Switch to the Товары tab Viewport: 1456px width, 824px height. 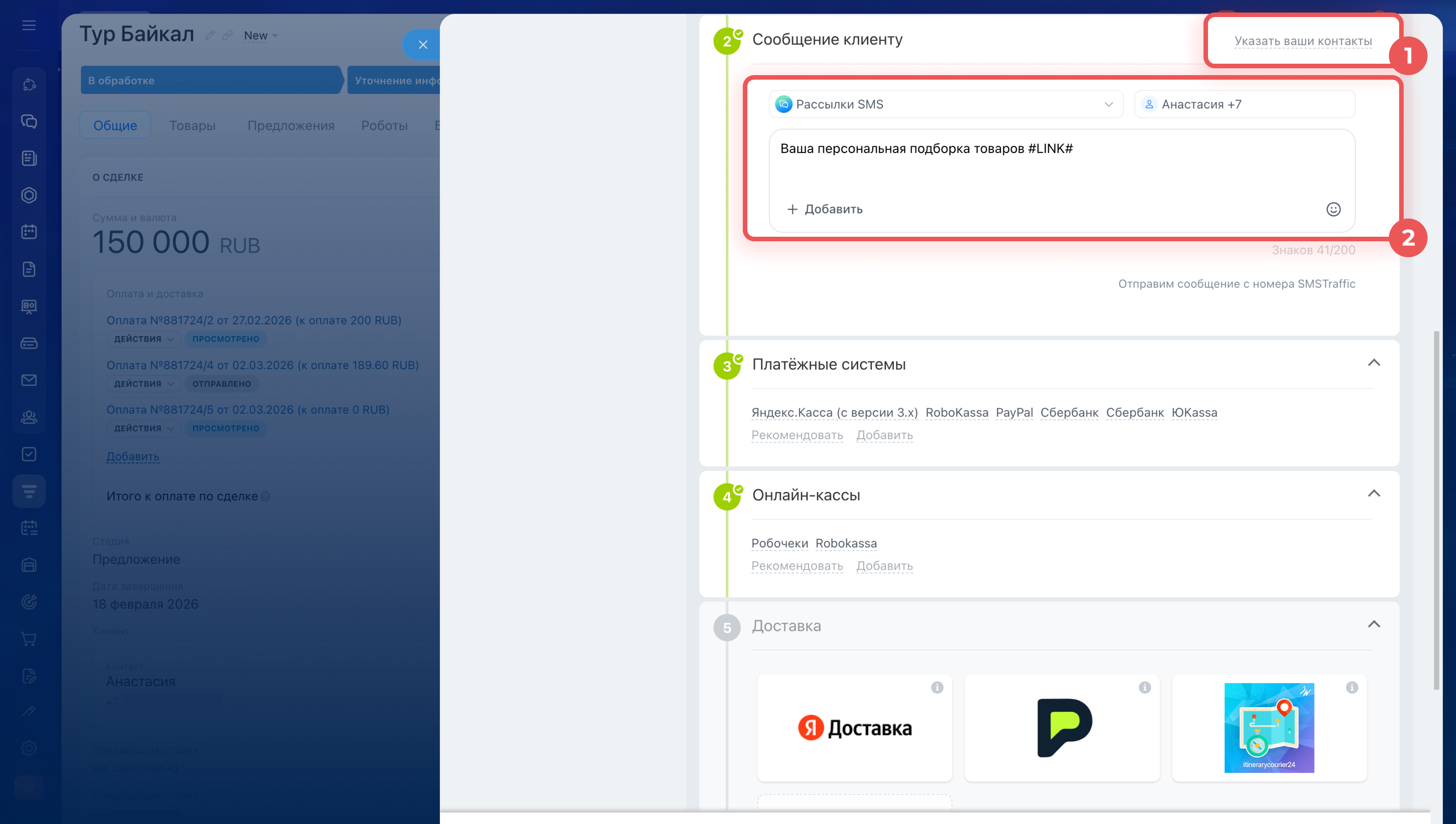tap(192, 126)
